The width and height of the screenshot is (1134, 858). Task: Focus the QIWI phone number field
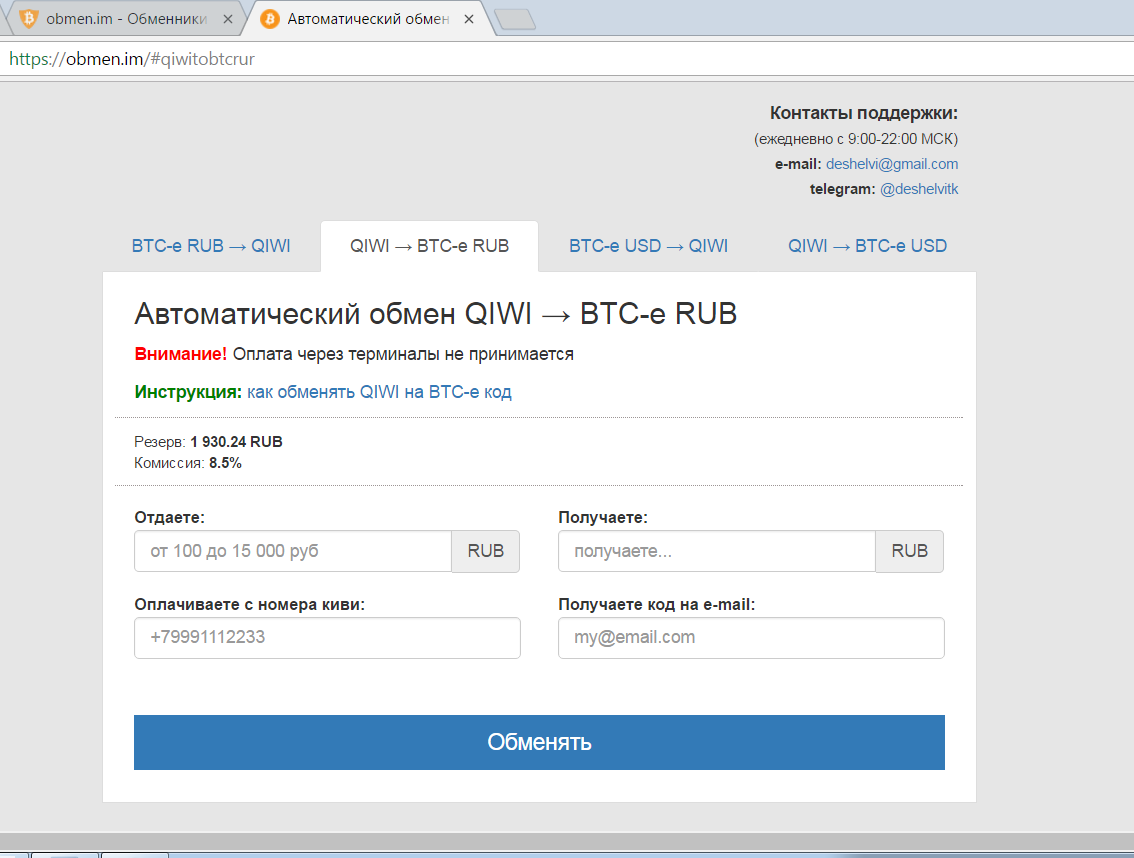coord(327,638)
